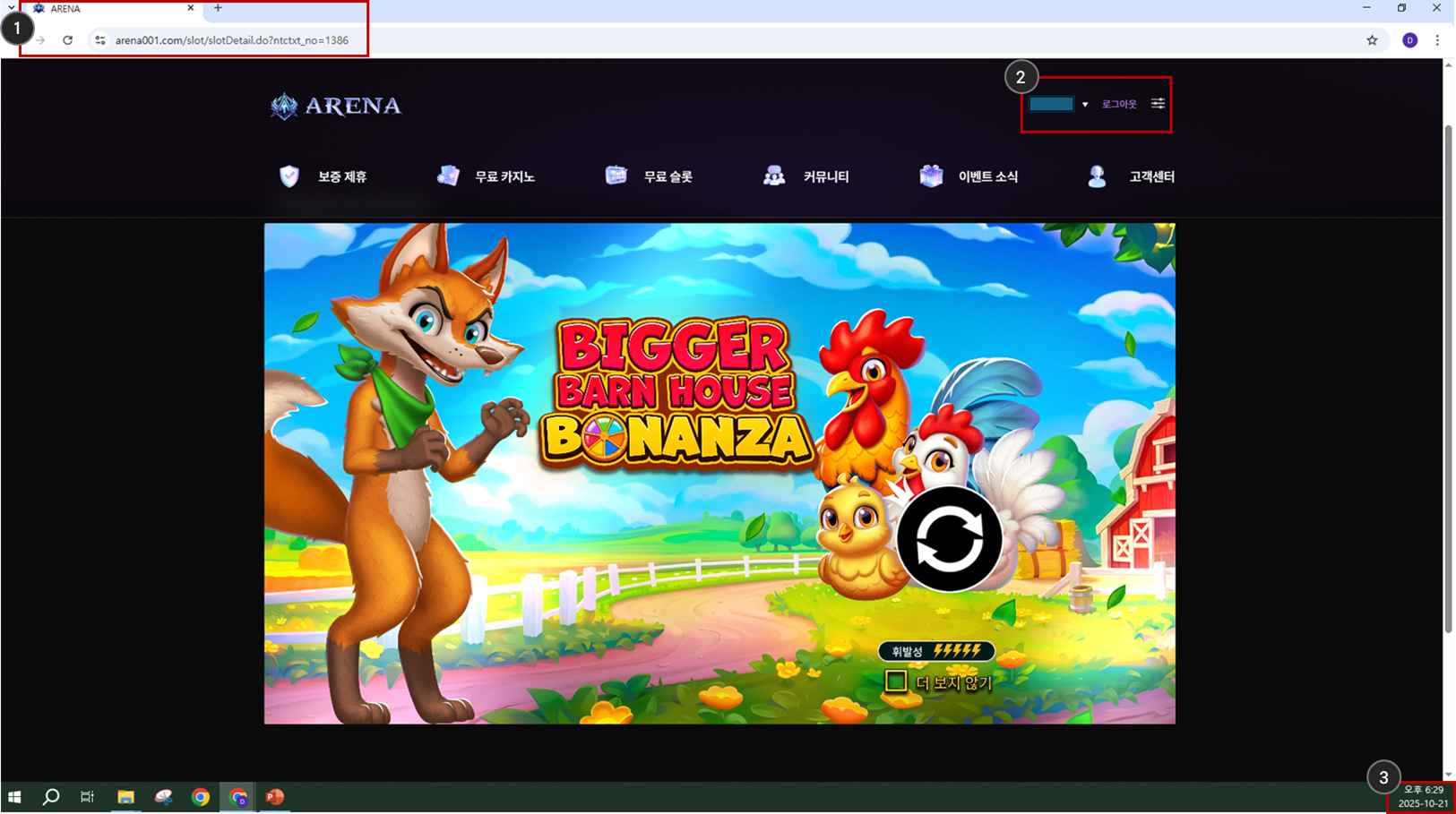The width and height of the screenshot is (1456, 814).
Task: Open the tab search chevron in Chrome
Action: pos(11,8)
